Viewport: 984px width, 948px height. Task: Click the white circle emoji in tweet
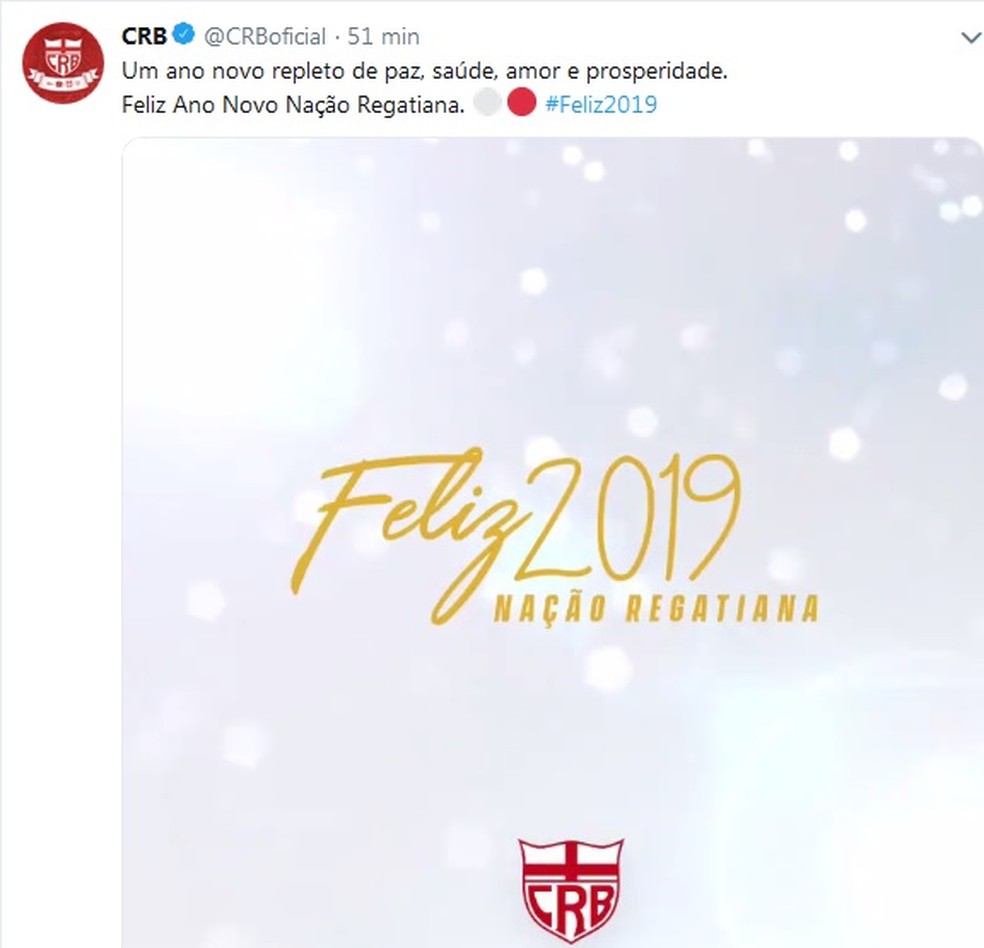pos(487,101)
